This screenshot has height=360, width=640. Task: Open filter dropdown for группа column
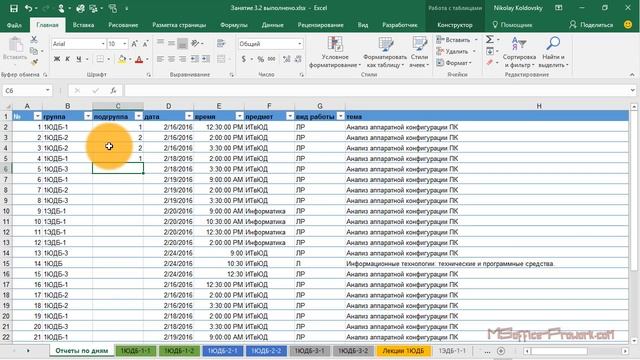[x=88, y=116]
